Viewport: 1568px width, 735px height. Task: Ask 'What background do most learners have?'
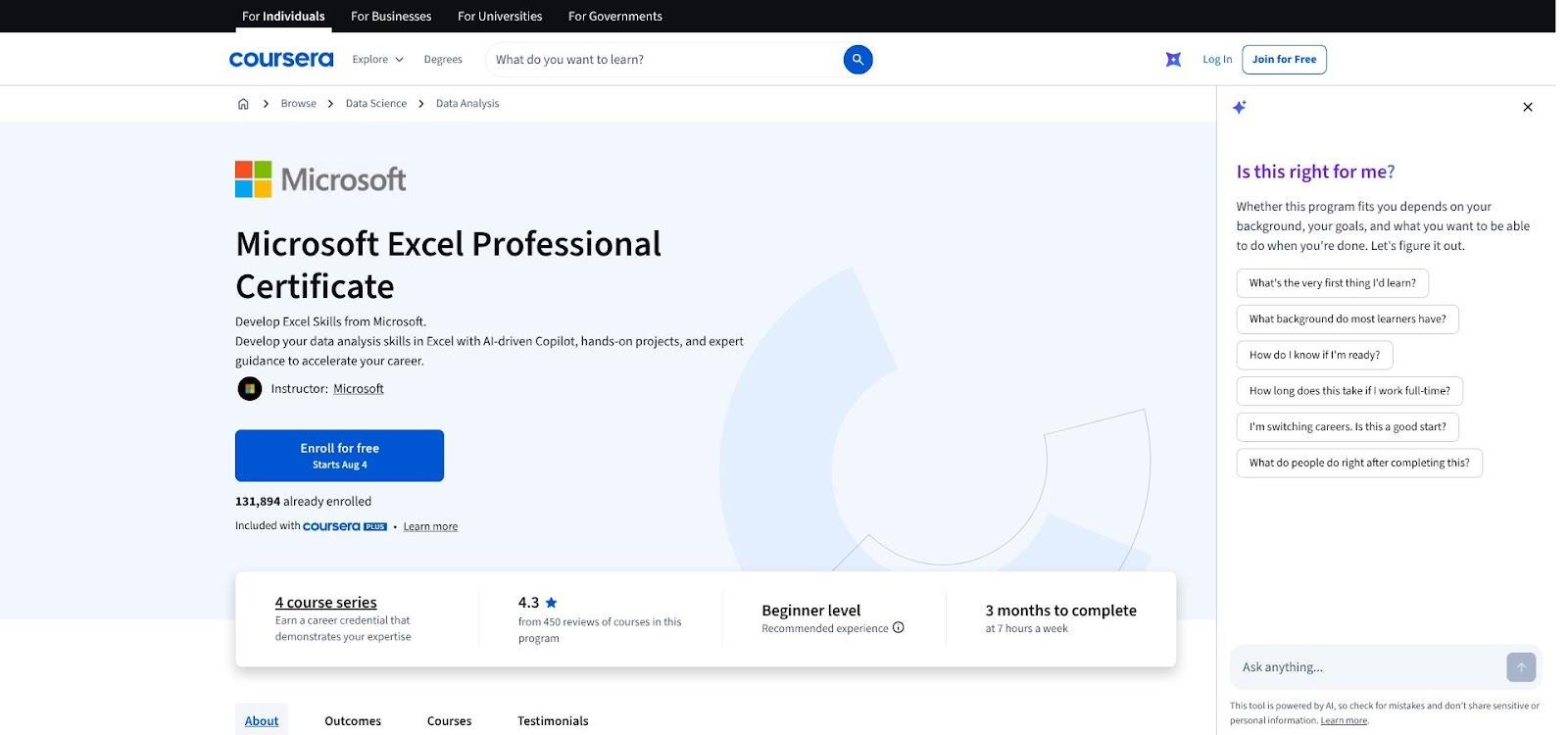pyautogui.click(x=1347, y=319)
